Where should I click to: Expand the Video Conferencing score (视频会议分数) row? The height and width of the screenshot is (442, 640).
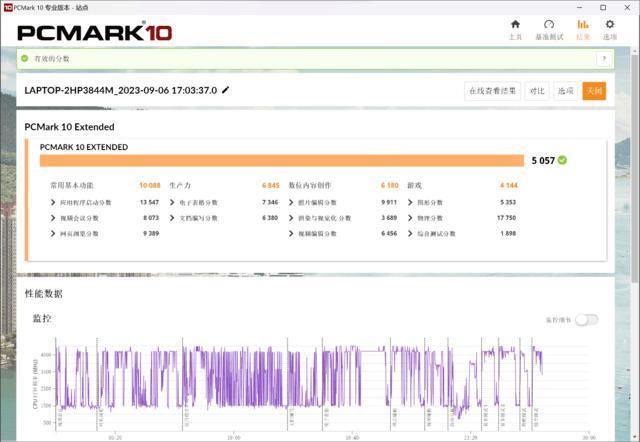53,218
